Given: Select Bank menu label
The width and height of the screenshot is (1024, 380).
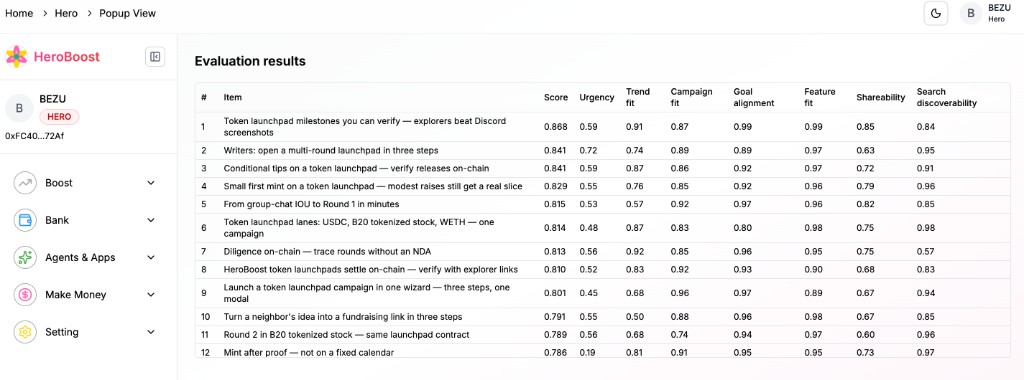Looking at the screenshot, I should tap(57, 220).
